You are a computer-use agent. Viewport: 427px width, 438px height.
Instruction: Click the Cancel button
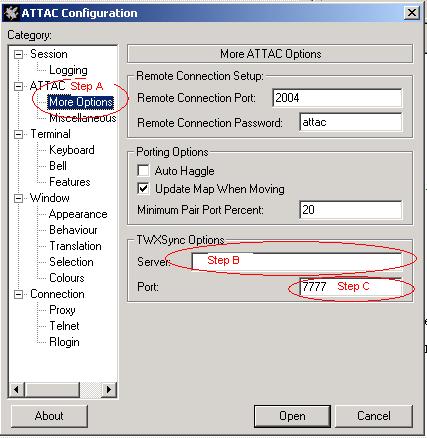374,416
